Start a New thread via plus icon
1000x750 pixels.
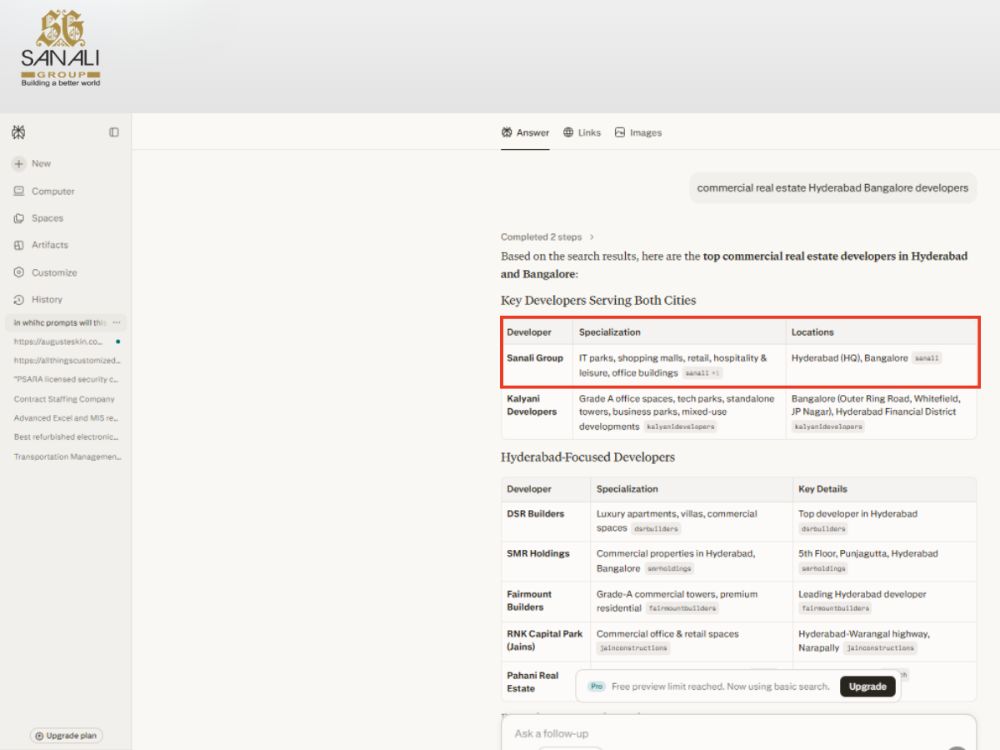(18, 164)
